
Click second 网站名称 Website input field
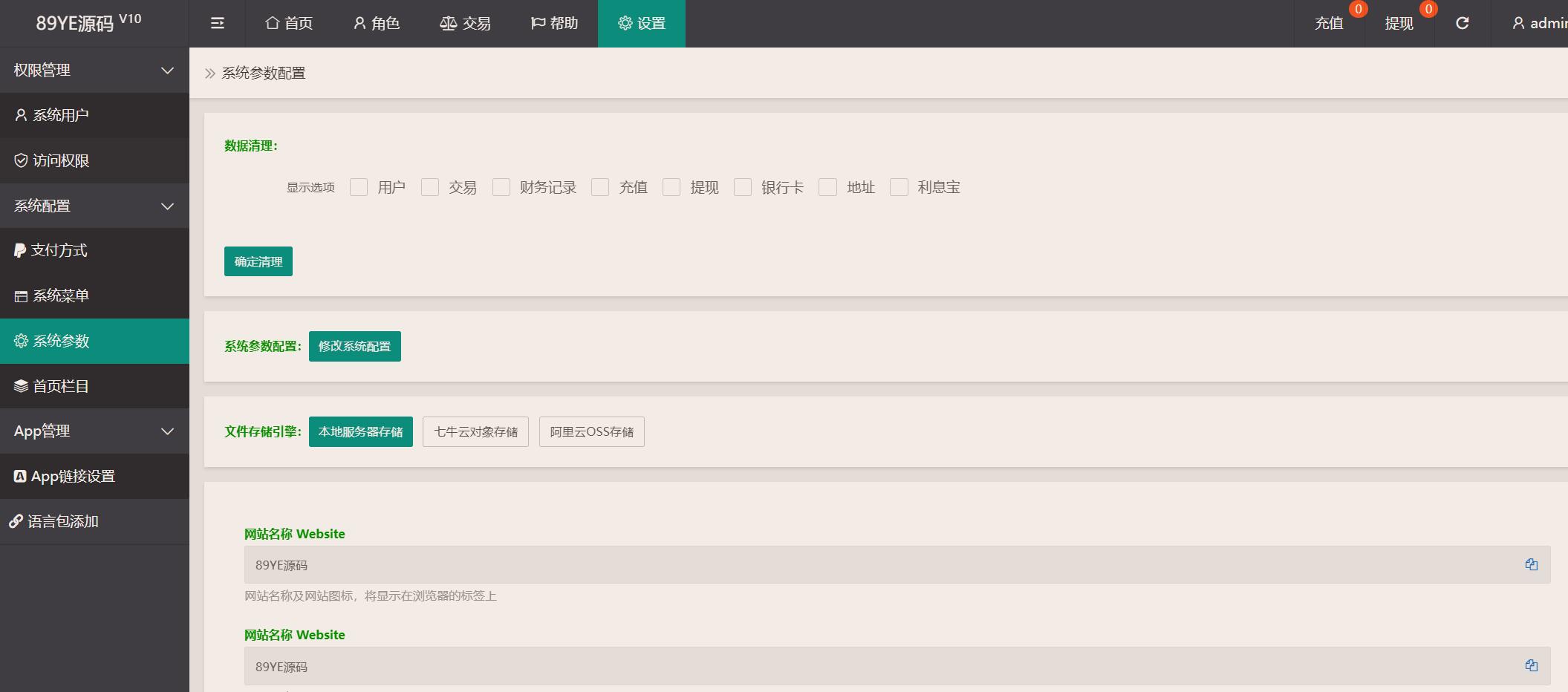897,666
